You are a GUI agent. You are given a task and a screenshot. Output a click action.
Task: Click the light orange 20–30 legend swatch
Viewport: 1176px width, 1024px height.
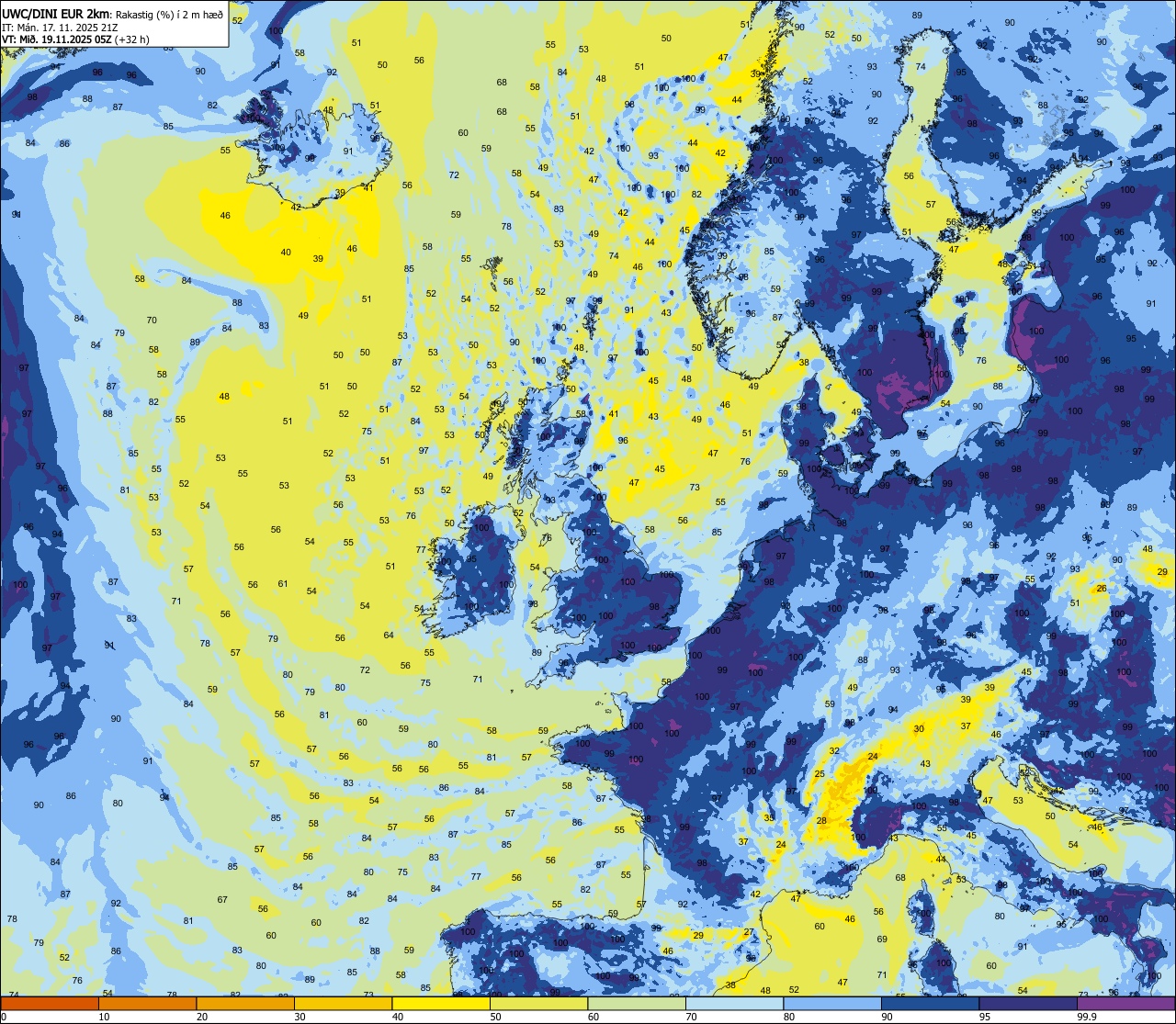coord(245,1004)
